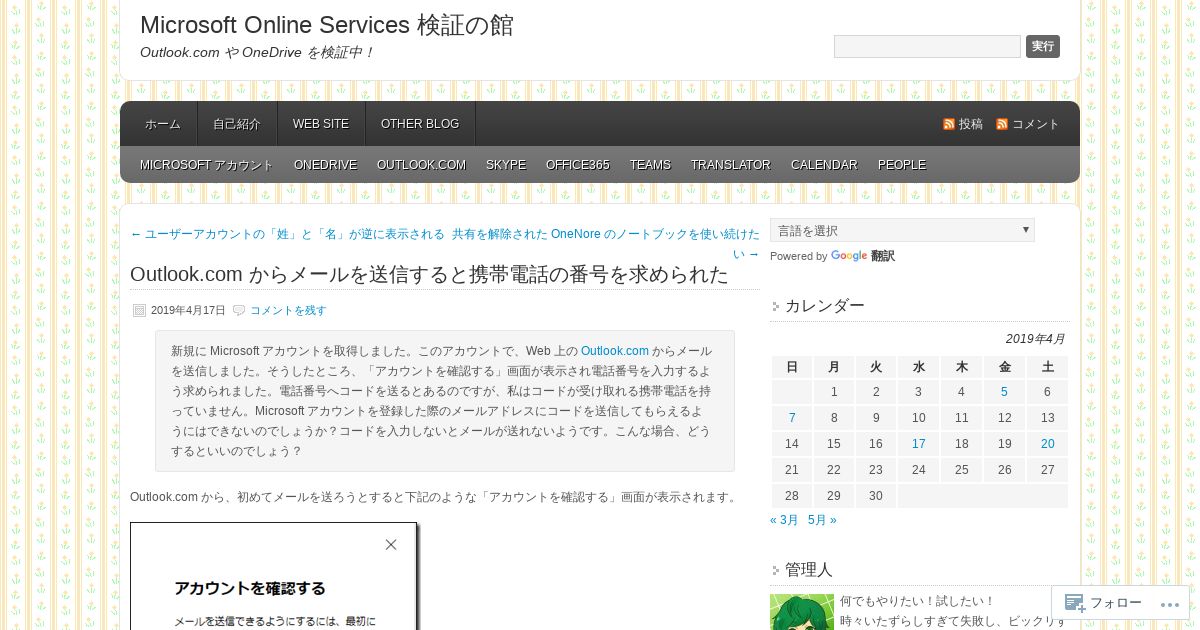The height and width of the screenshot is (630, 1200).
Task: Select the OUTLOOK.COM category
Action: 421,165
